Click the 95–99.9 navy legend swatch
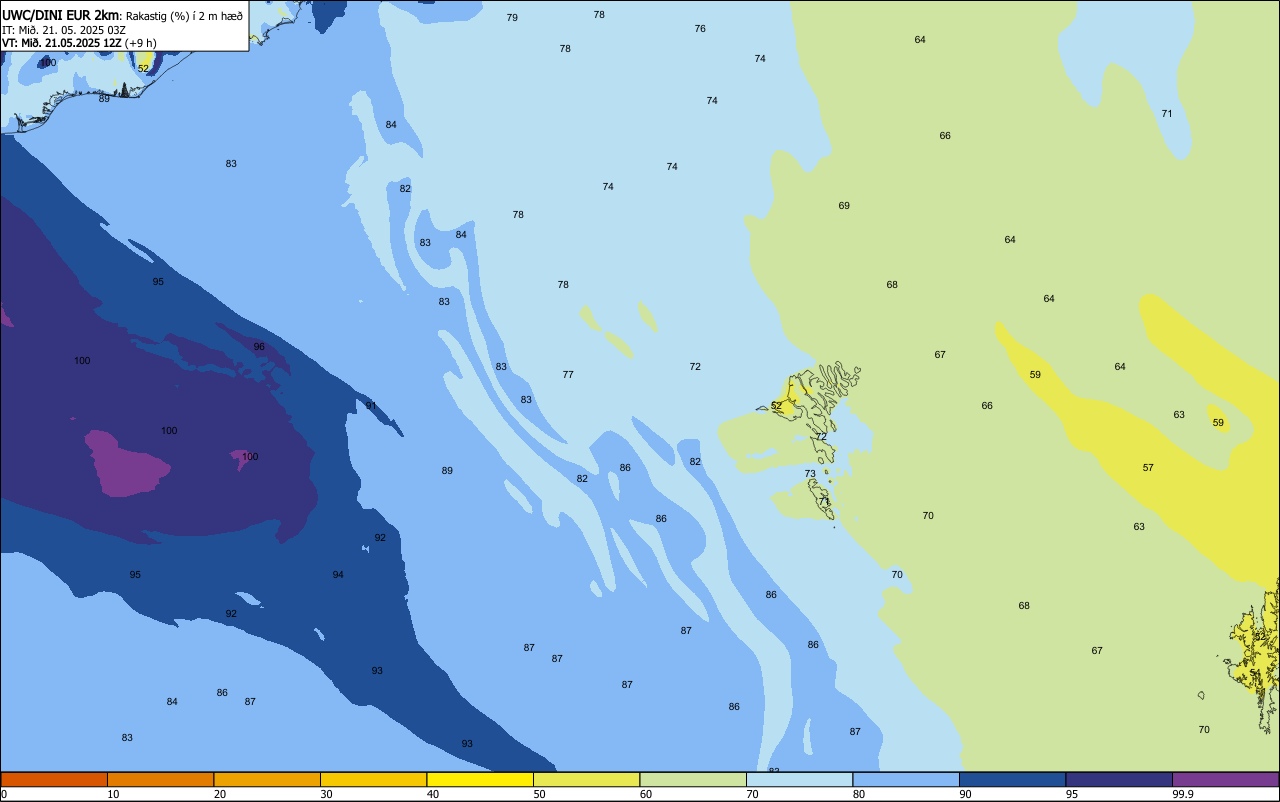Screen dimensions: 1280x802 pos(1119,779)
